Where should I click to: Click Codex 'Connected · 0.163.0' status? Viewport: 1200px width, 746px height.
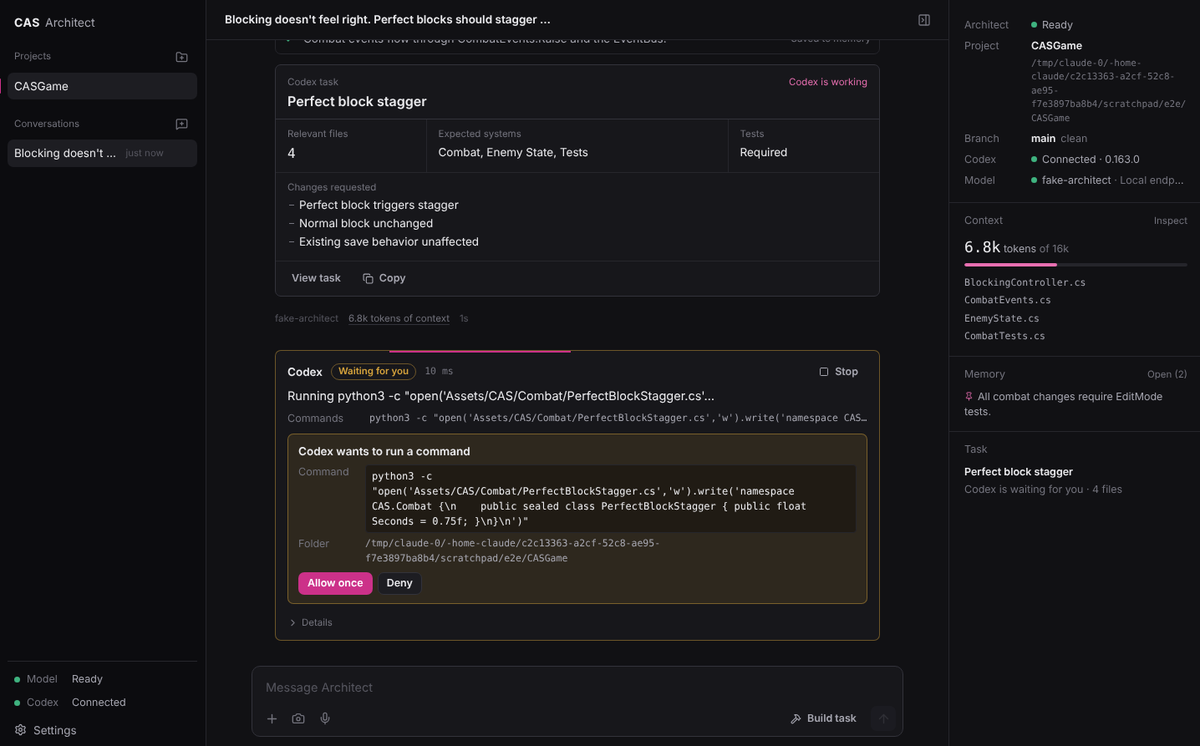click(x=1090, y=159)
